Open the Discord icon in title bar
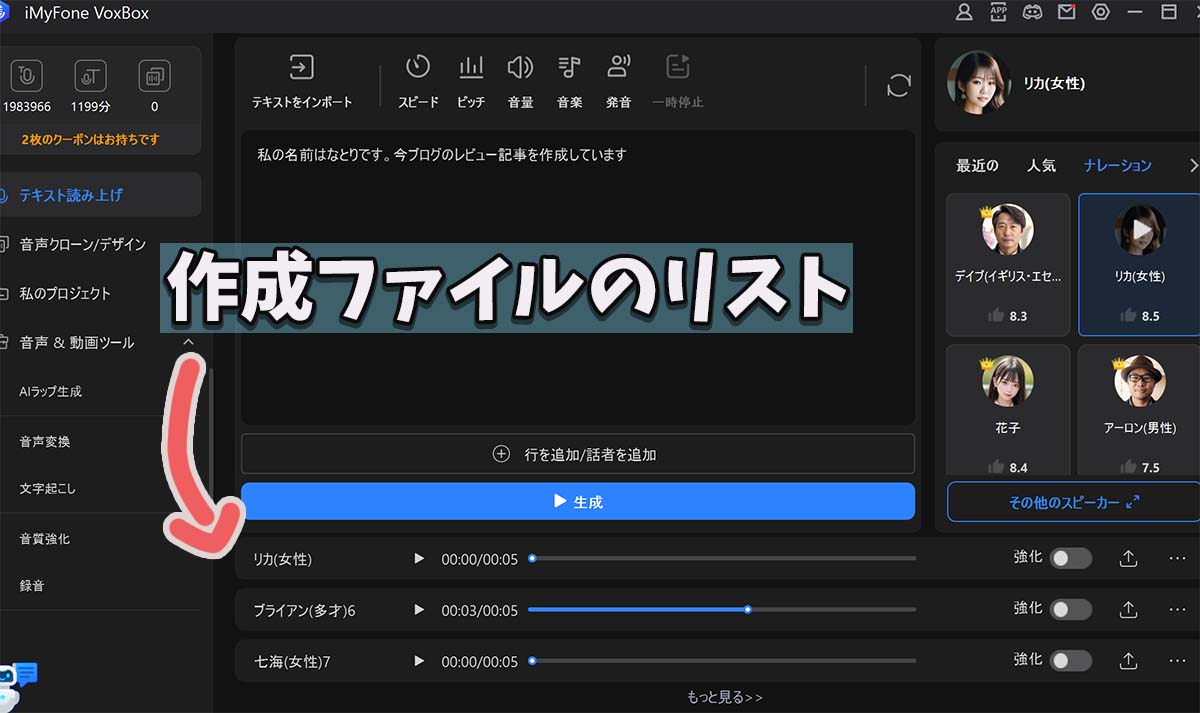 point(1032,12)
